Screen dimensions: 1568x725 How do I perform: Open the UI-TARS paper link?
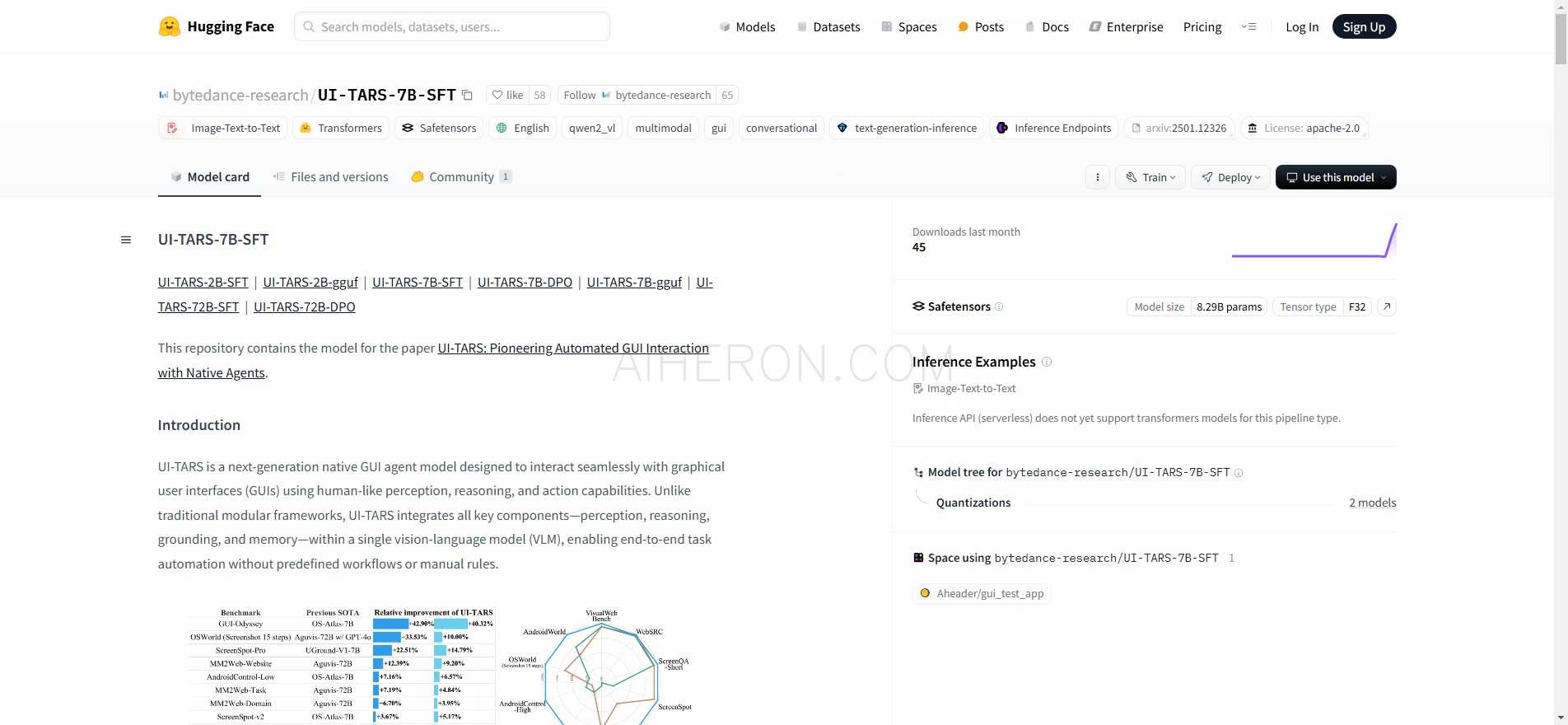[x=573, y=348]
